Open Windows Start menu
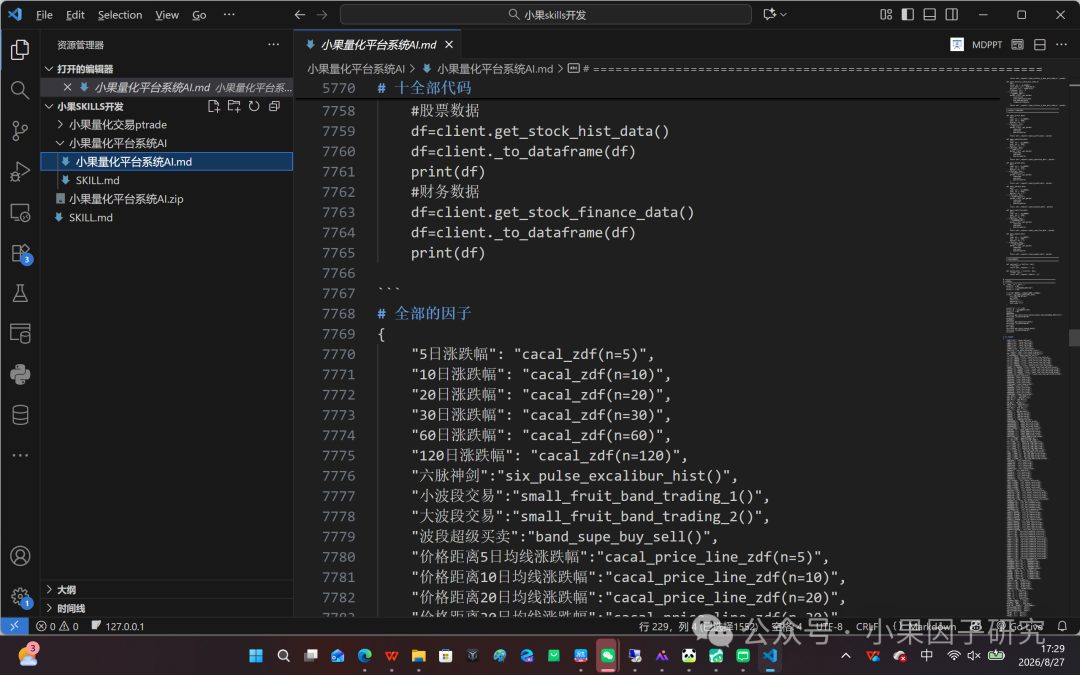 (256, 656)
